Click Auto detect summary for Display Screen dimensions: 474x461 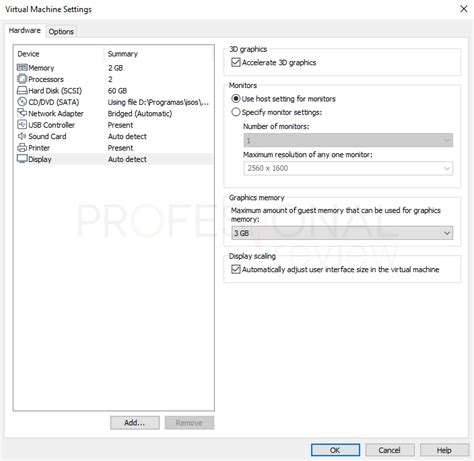(x=127, y=159)
